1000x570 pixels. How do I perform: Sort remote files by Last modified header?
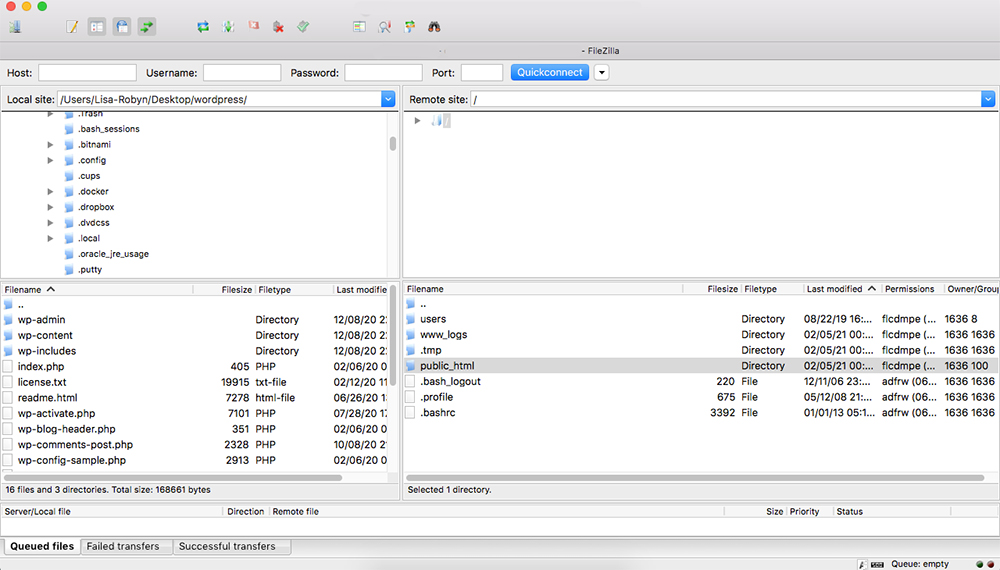coord(841,289)
